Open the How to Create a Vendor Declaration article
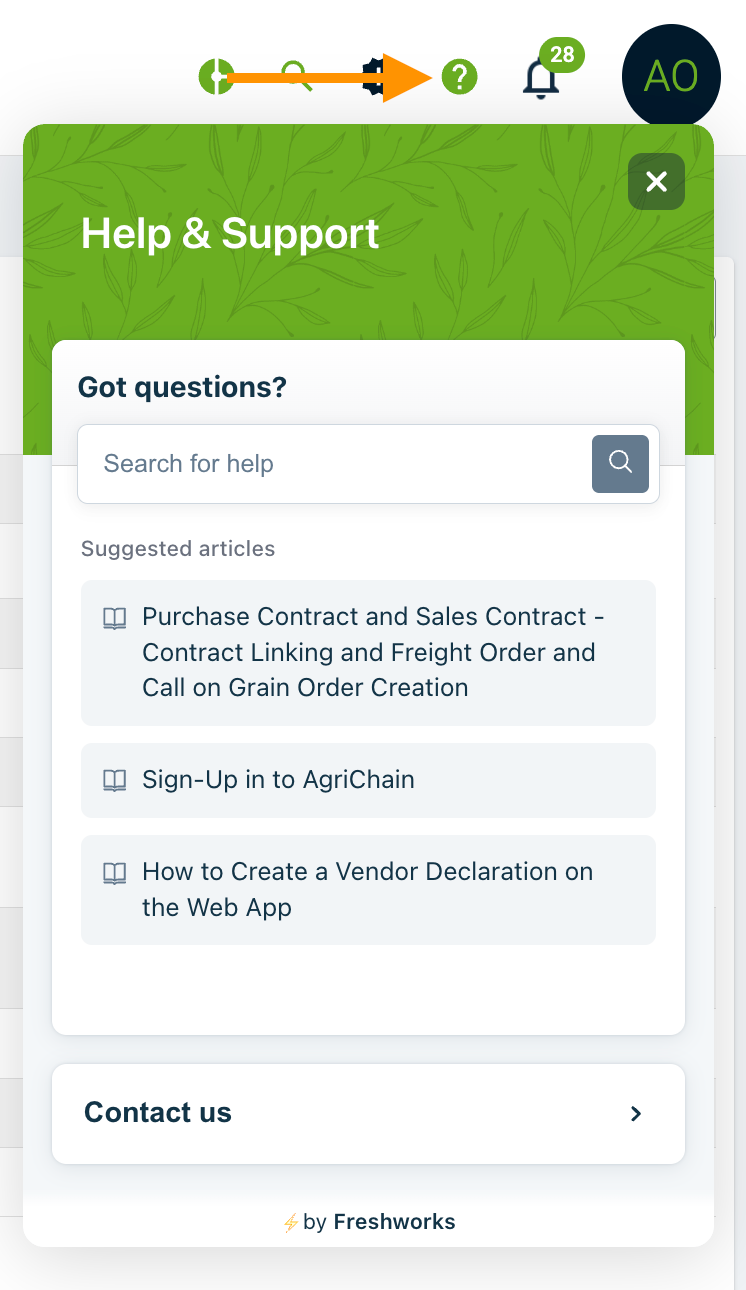 [368, 890]
